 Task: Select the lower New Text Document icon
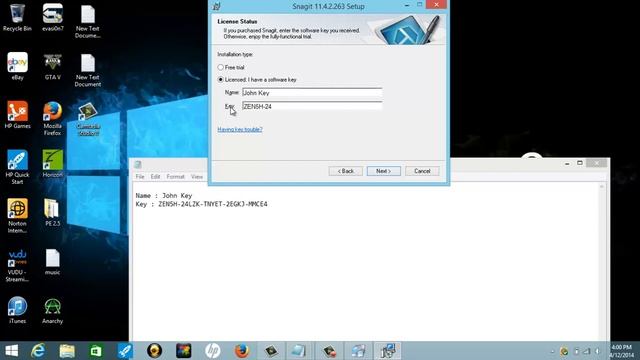[x=88, y=70]
